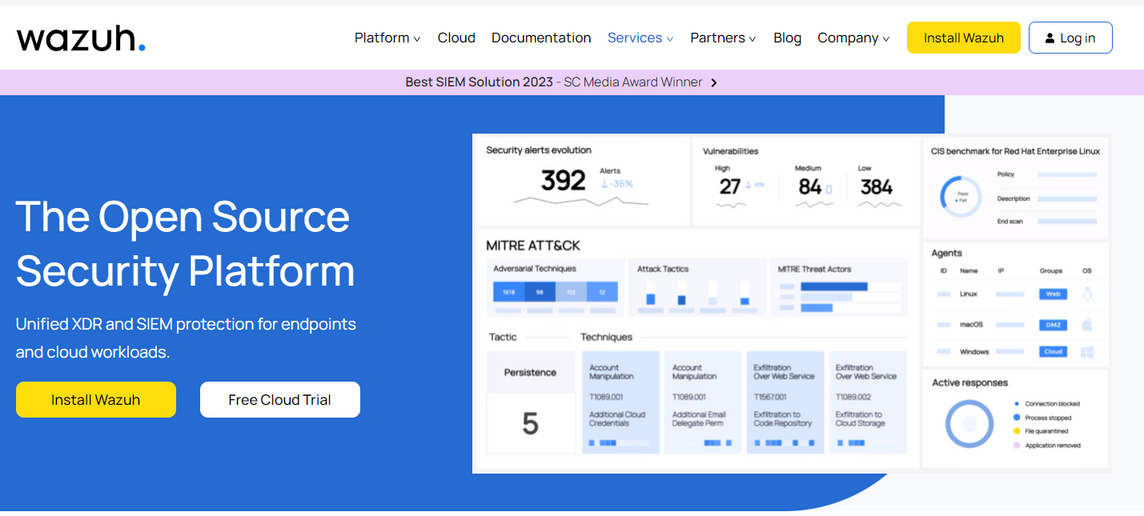
Task: Click the alerts -36% change indicator
Action: pos(617,183)
